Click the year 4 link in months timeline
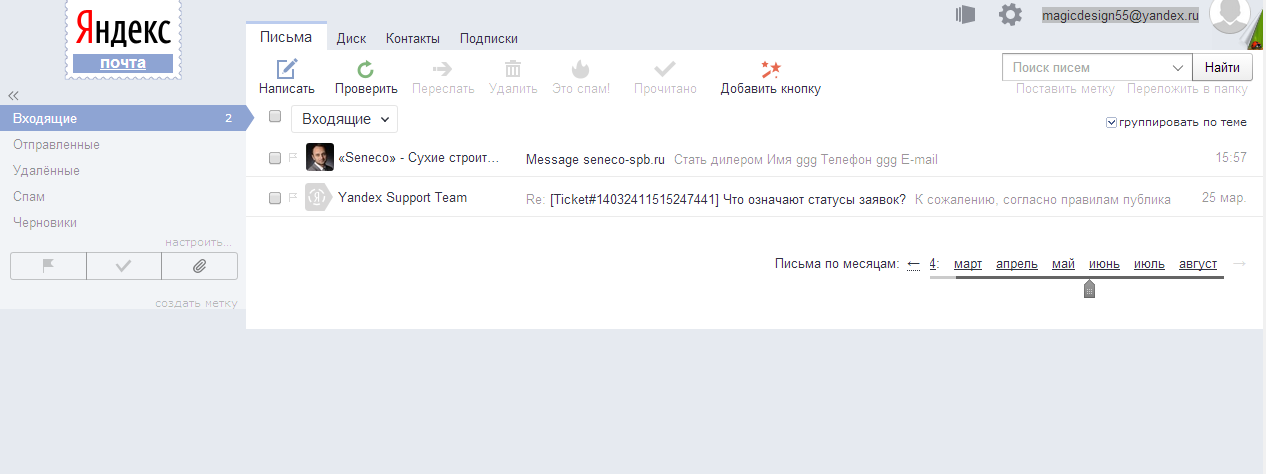The height and width of the screenshot is (474, 1266). pyautogui.click(x=933, y=264)
